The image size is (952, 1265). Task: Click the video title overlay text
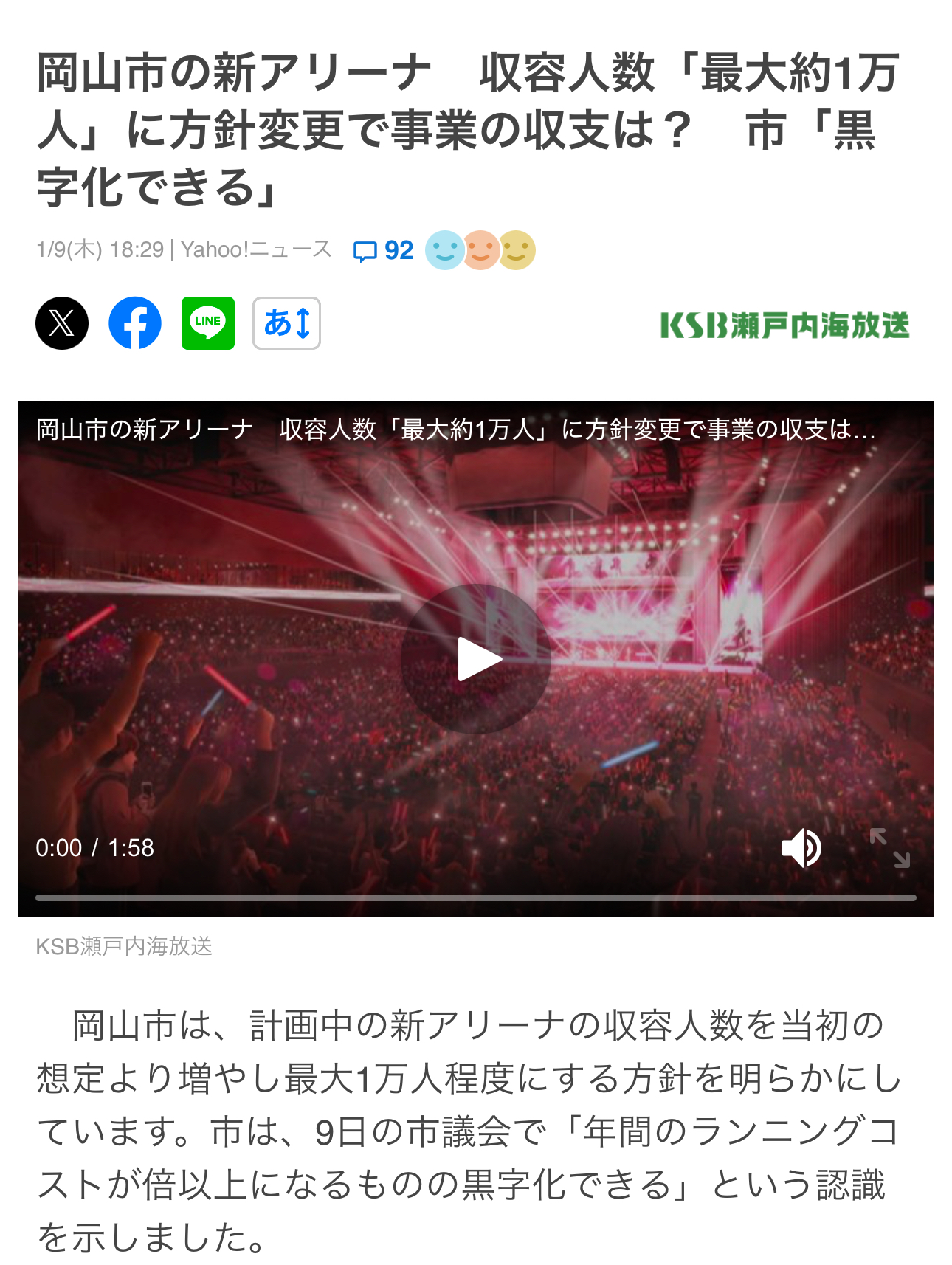455,430
